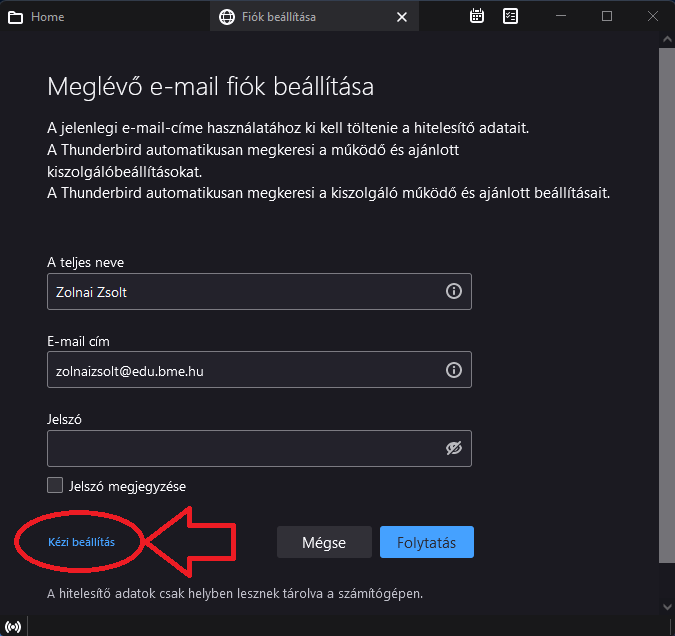Screen dimensions: 675x636
Task: Switch to the Home tab
Action: coord(105,16)
